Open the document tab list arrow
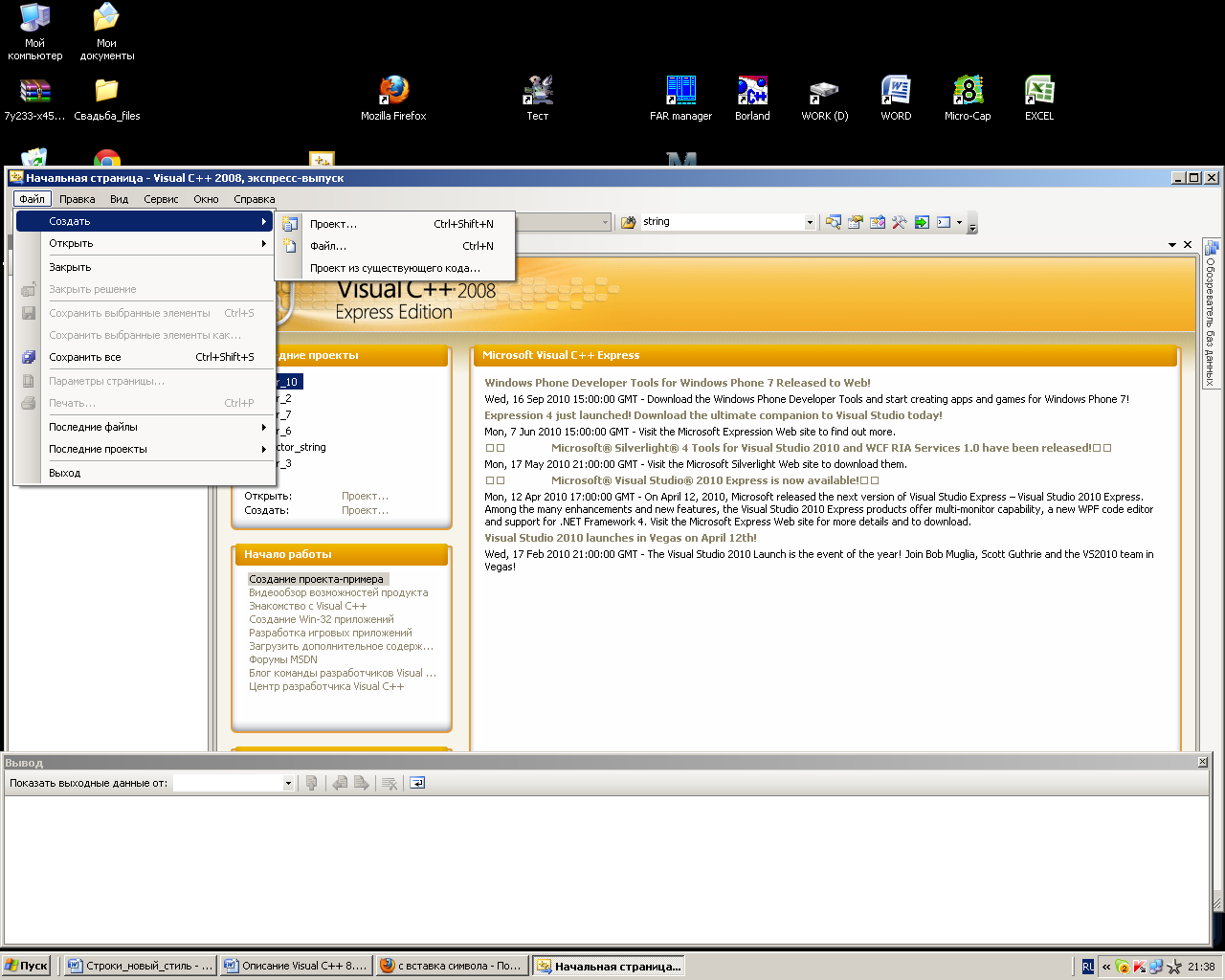Image resolution: width=1225 pixels, height=980 pixels. click(x=1172, y=245)
